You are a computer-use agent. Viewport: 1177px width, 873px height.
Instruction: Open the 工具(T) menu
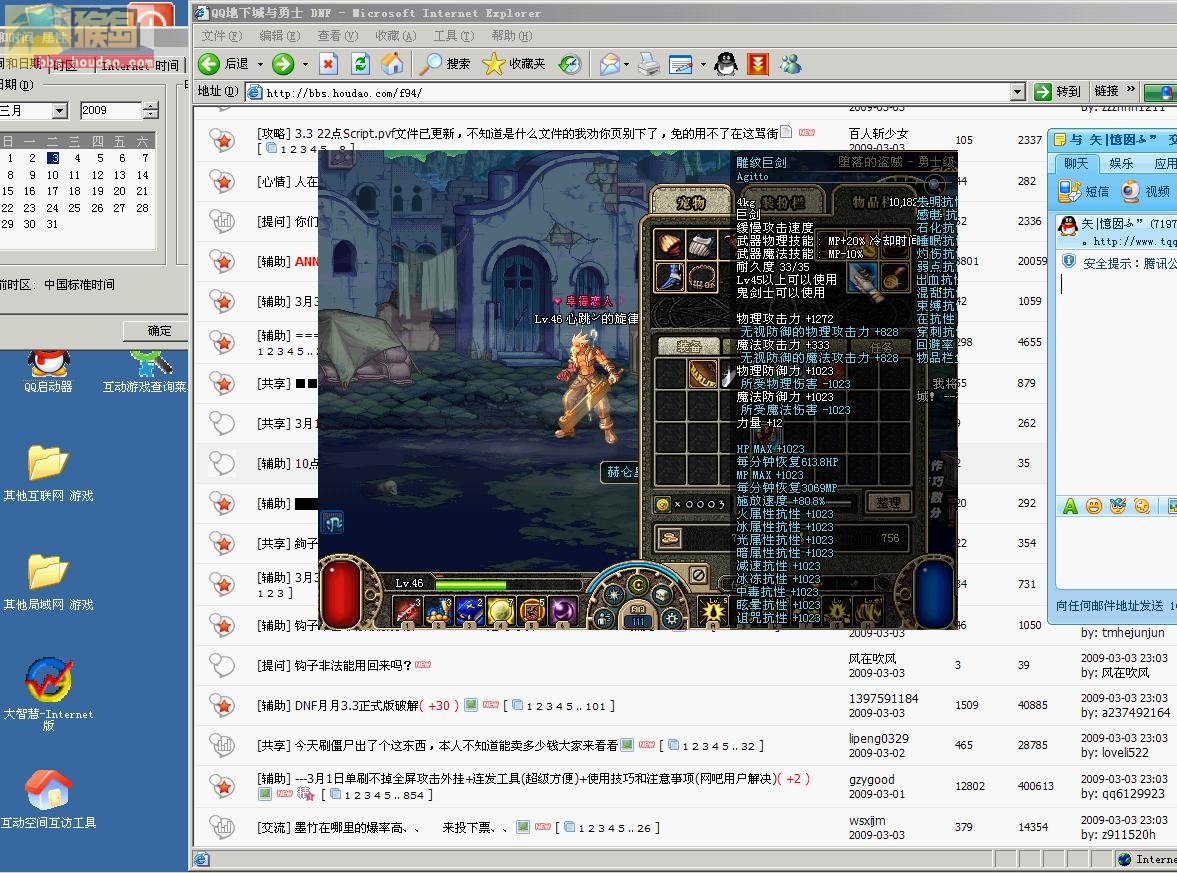click(x=453, y=35)
